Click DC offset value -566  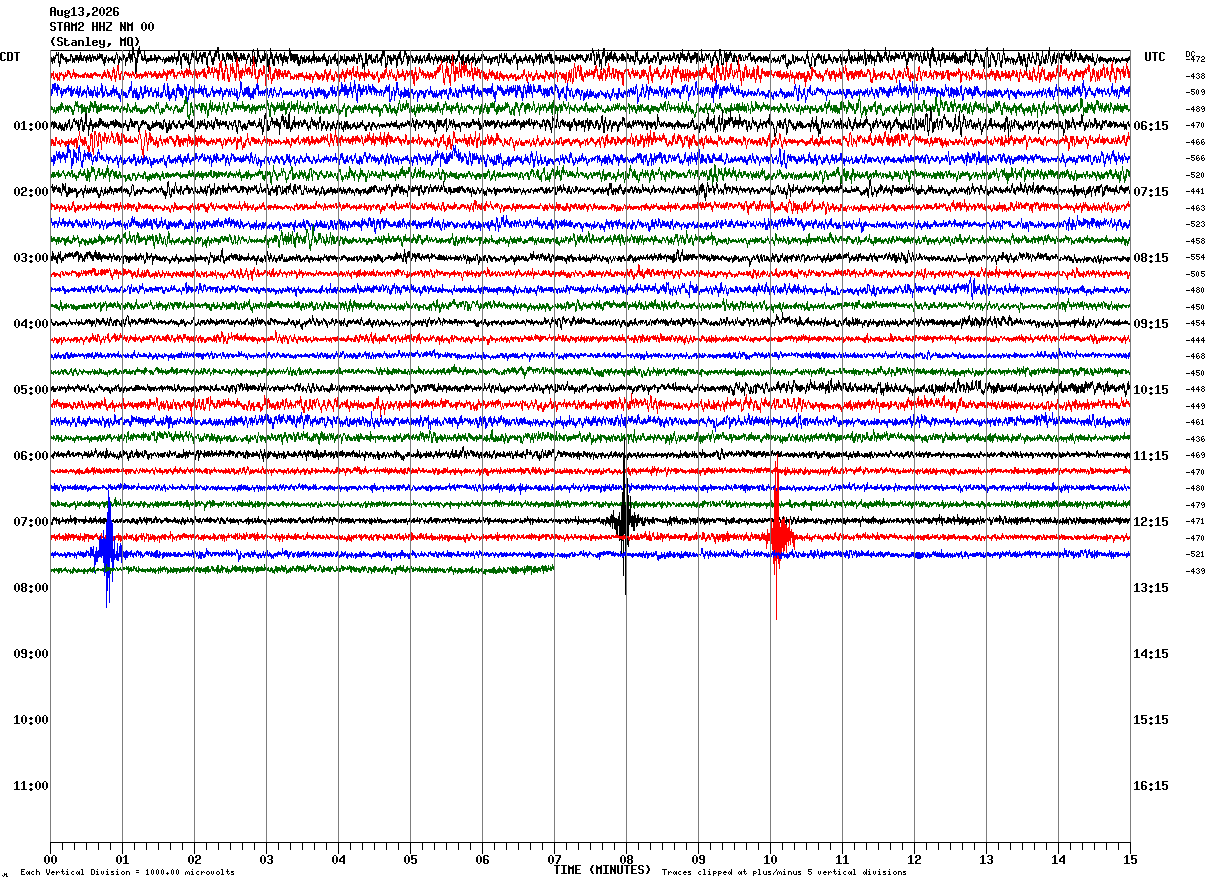point(1195,159)
